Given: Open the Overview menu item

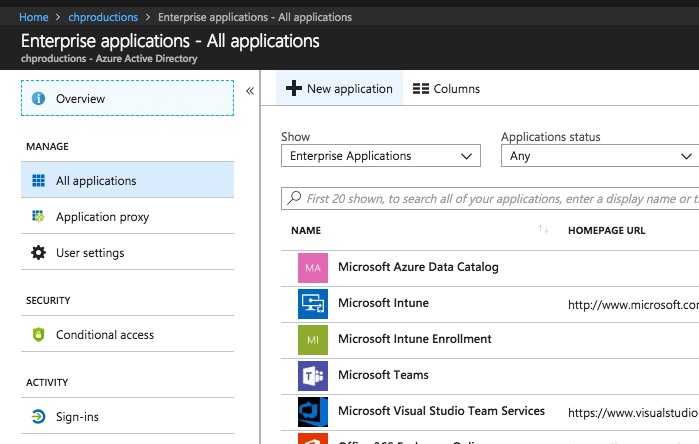Looking at the screenshot, I should tap(127, 98).
